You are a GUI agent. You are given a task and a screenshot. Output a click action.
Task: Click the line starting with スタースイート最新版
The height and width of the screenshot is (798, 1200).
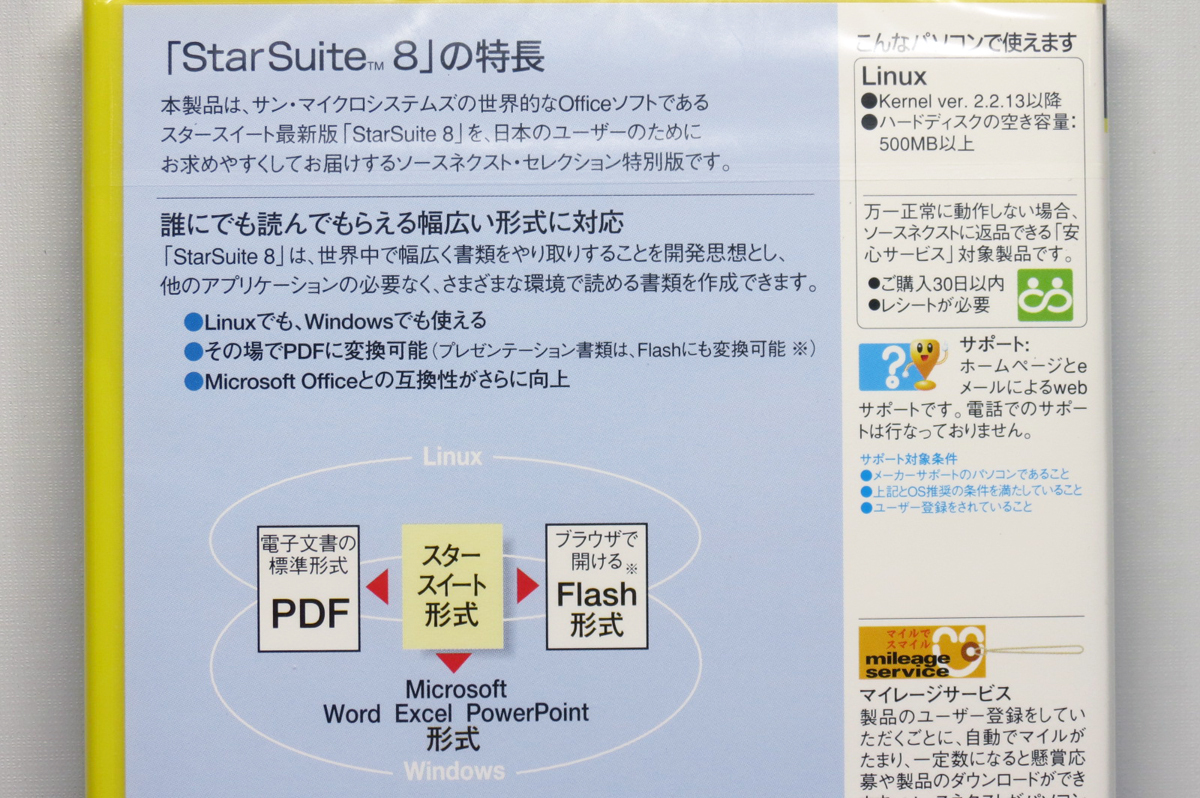[x=432, y=132]
